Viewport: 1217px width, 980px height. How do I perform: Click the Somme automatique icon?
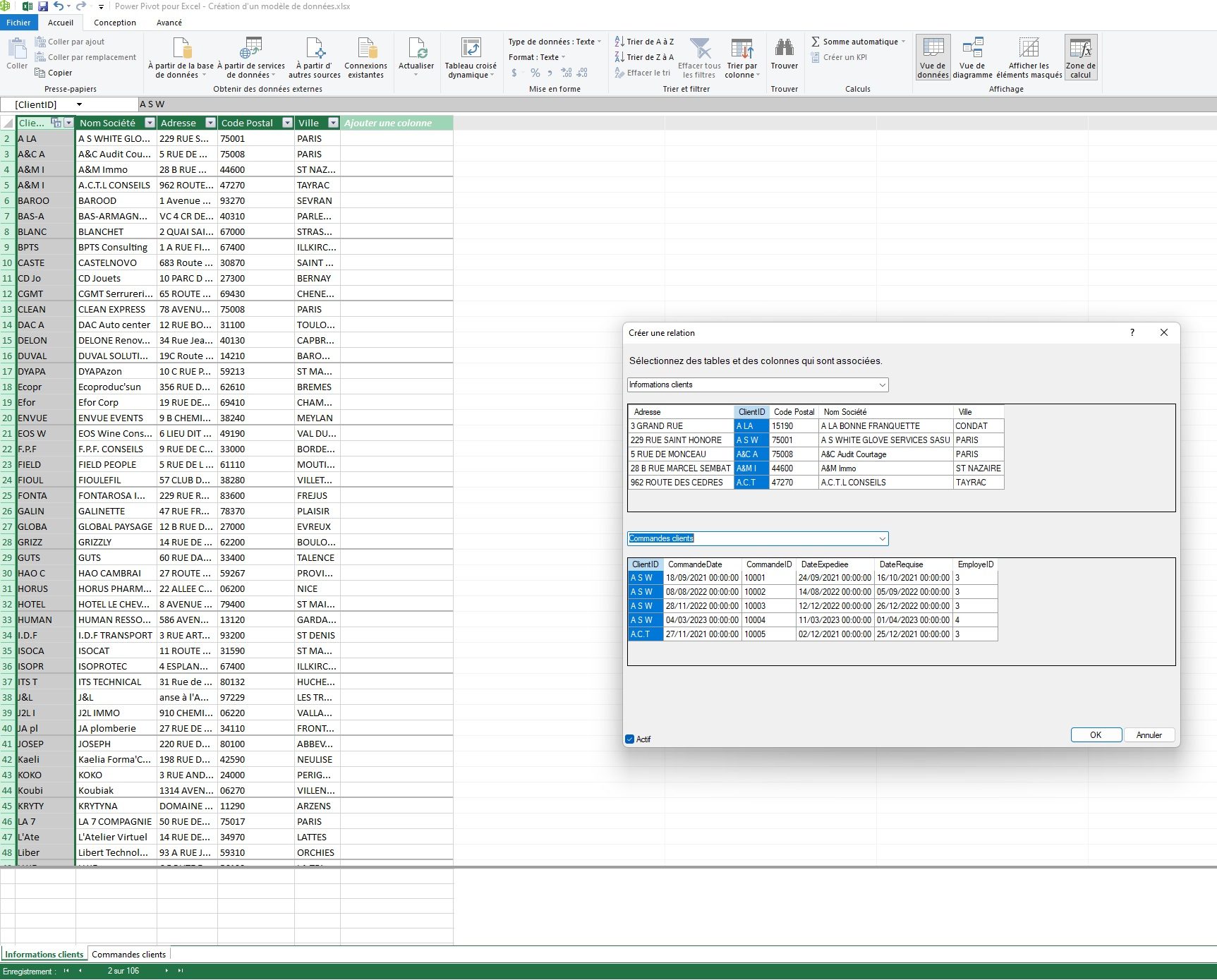pyautogui.click(x=815, y=41)
